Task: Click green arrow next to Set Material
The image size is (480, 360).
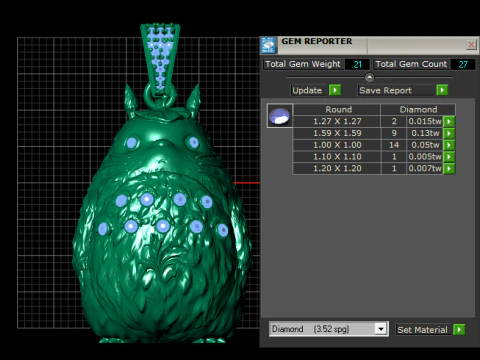Action: tap(459, 330)
